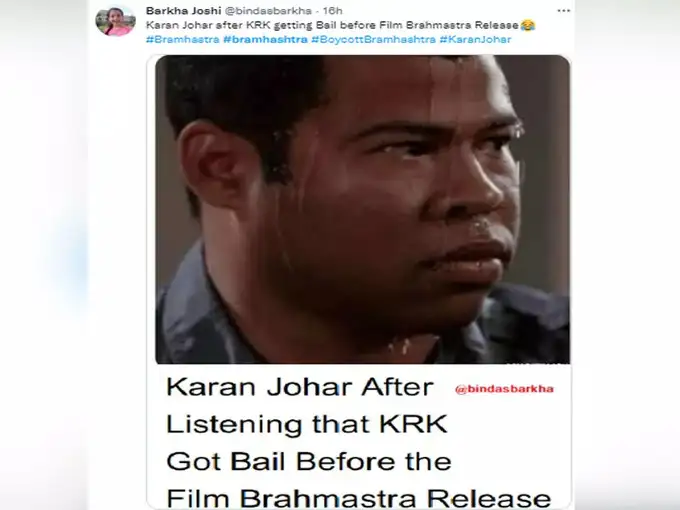Screen dimensions: 680x510
Task: Open the tweet's three-dot more options menu
Action: point(563,11)
